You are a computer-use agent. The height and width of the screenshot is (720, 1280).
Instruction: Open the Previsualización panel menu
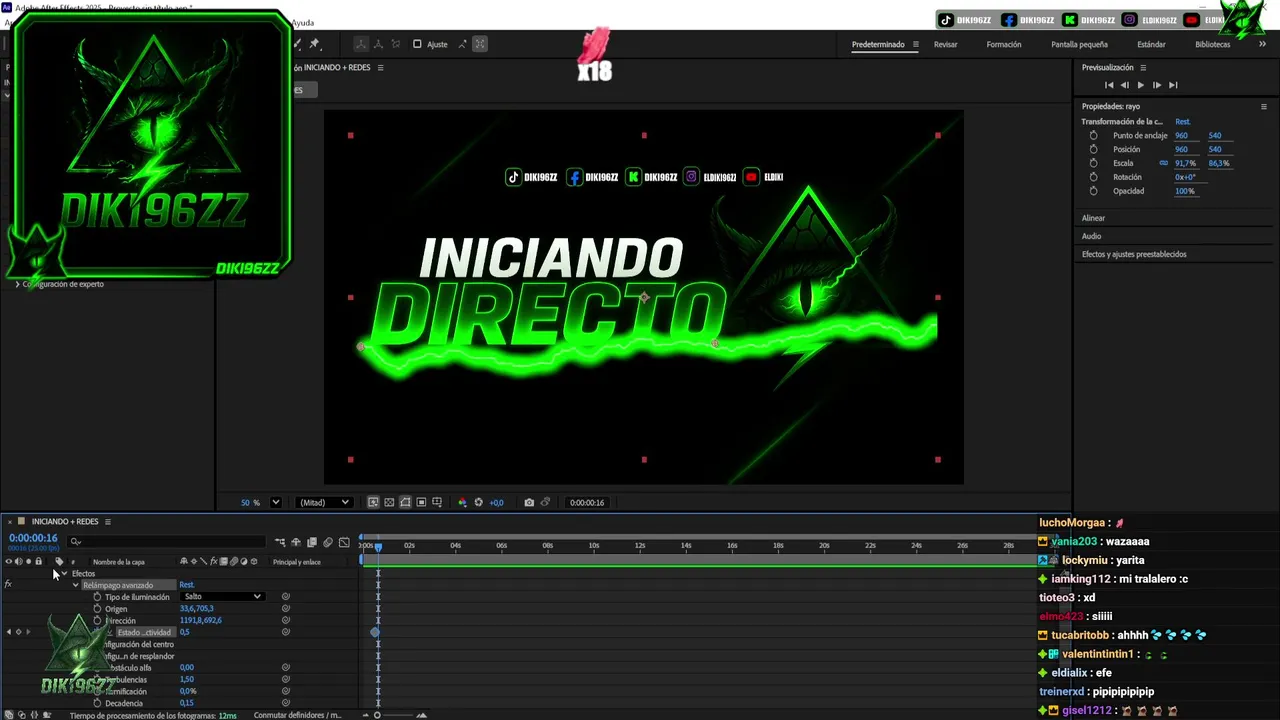[x=1143, y=68]
